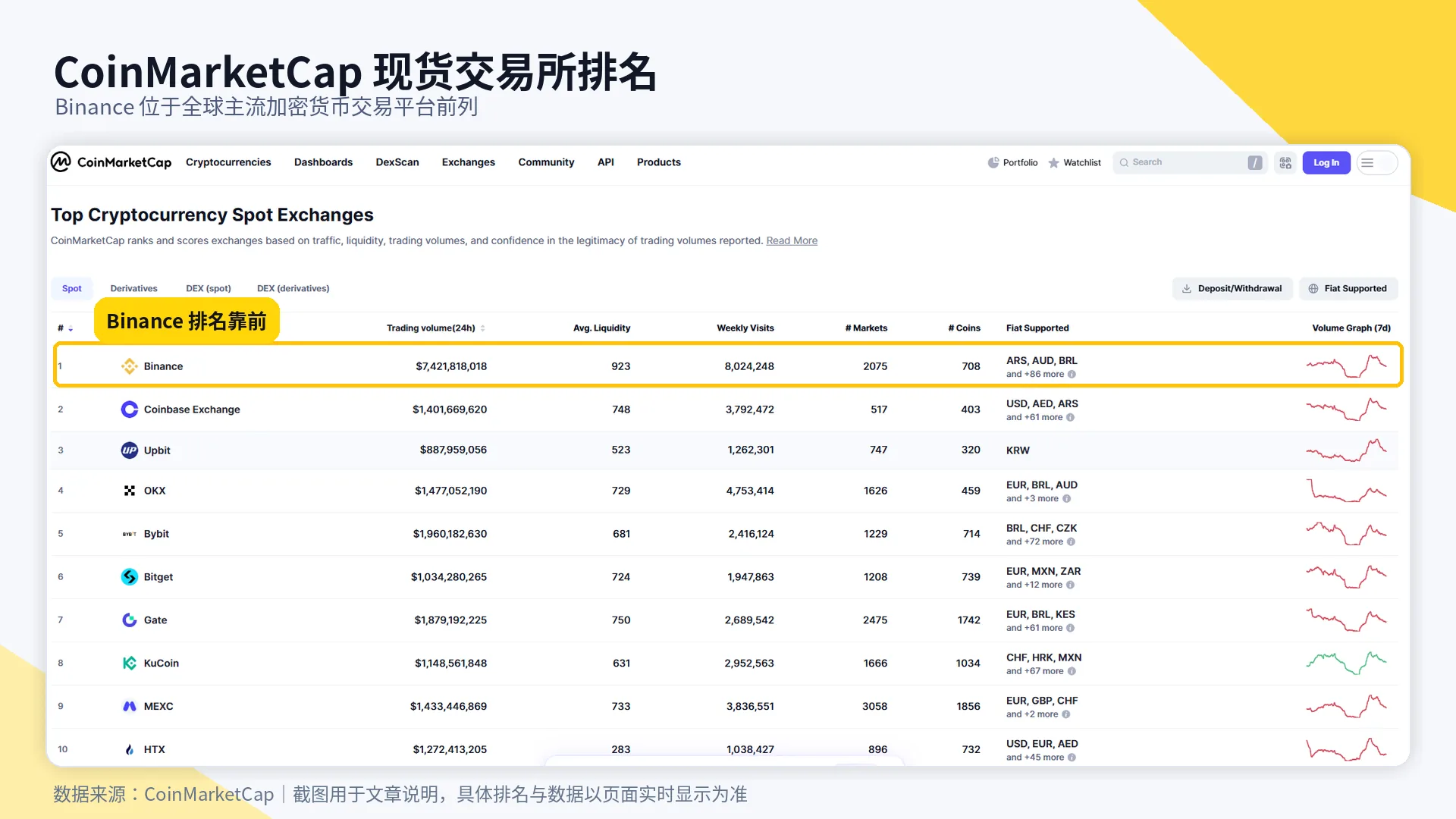Image resolution: width=1456 pixels, height=819 pixels.
Task: Click the Gate logo icon
Action: [x=130, y=620]
